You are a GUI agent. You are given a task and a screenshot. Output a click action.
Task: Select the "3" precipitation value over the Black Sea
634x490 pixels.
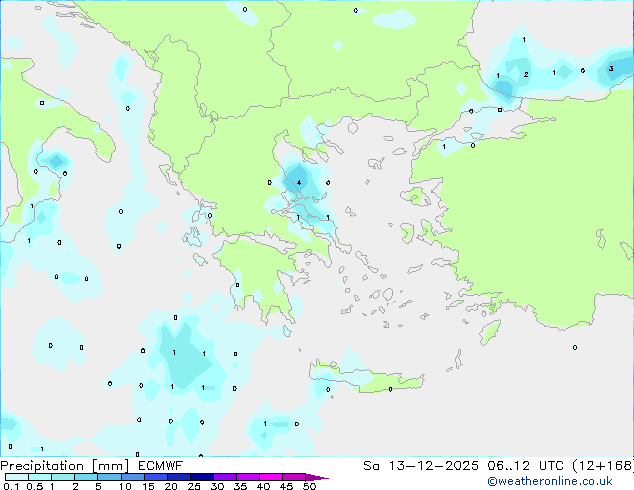click(611, 68)
